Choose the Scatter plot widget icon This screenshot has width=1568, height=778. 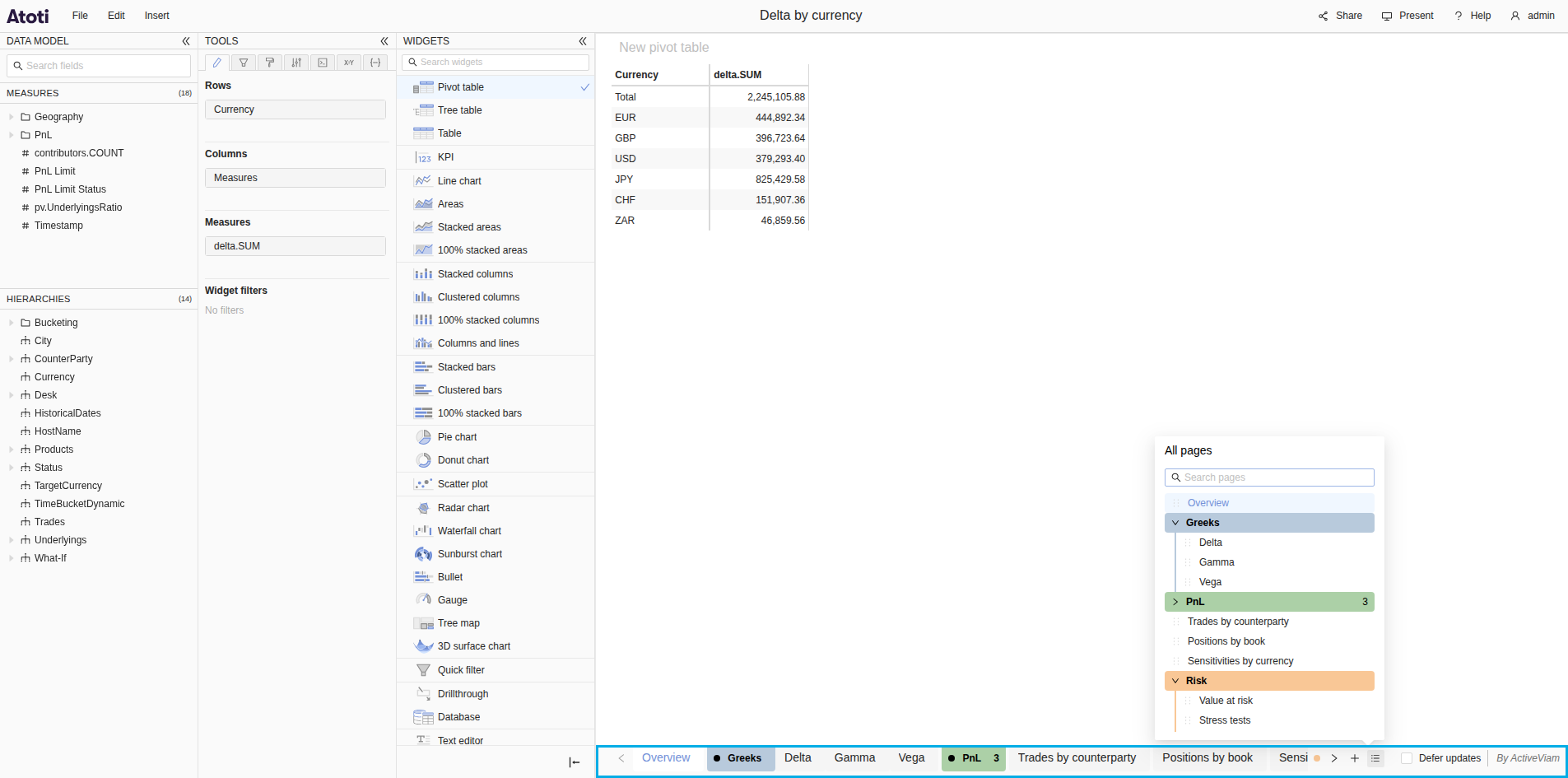(x=423, y=484)
